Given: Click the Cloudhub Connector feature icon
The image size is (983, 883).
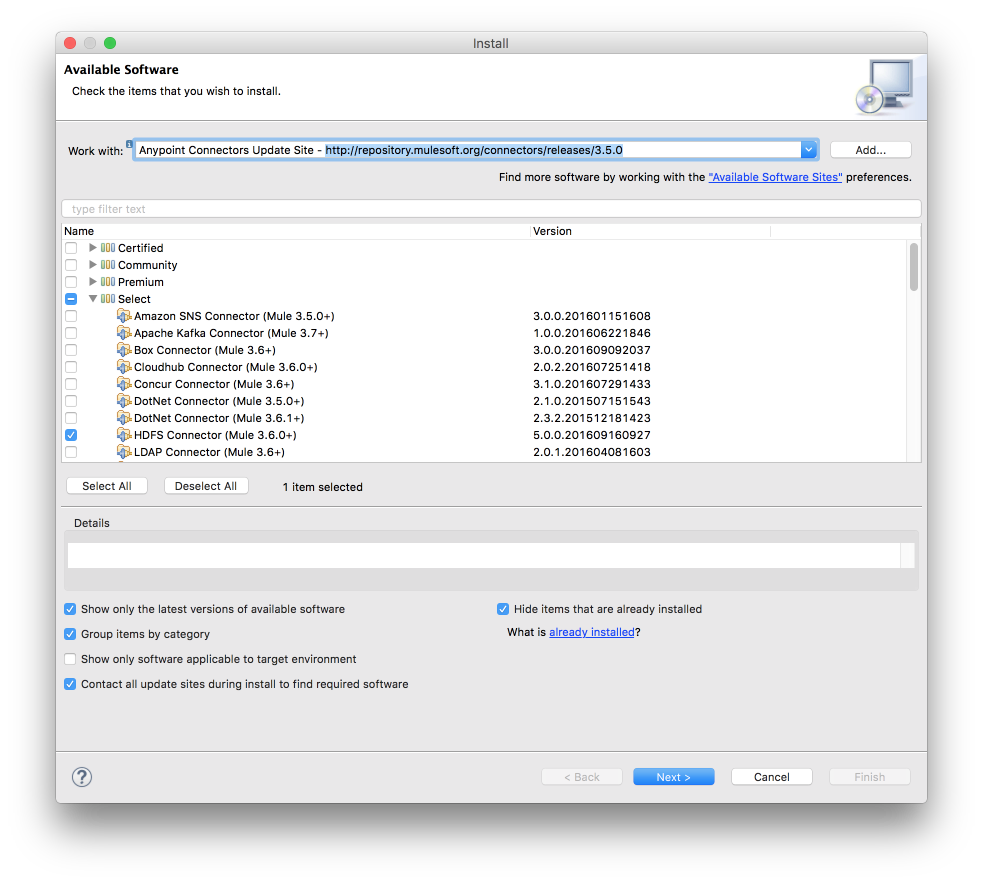Looking at the screenshot, I should [x=124, y=366].
